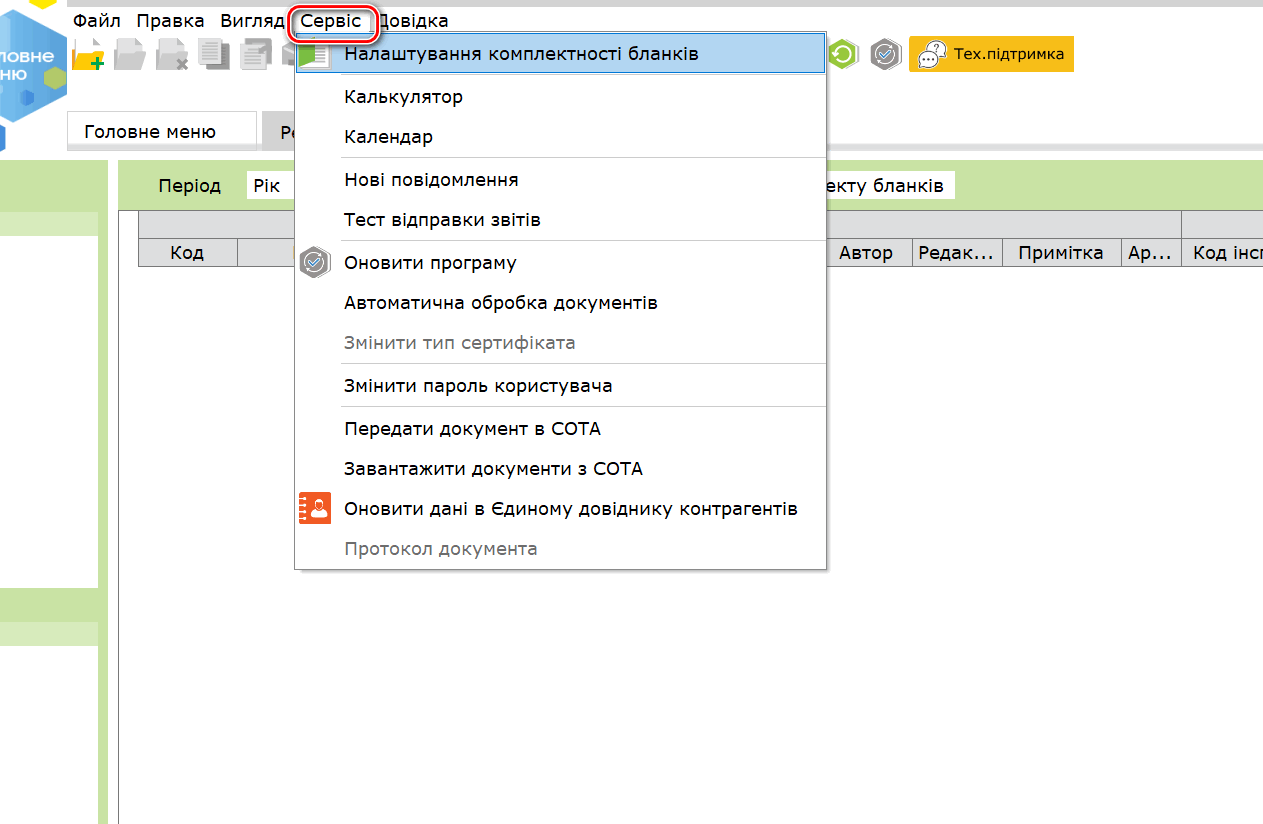1263x824 pixels.
Task: Open the Файл menu in the menu bar
Action: pyautogui.click(x=96, y=21)
